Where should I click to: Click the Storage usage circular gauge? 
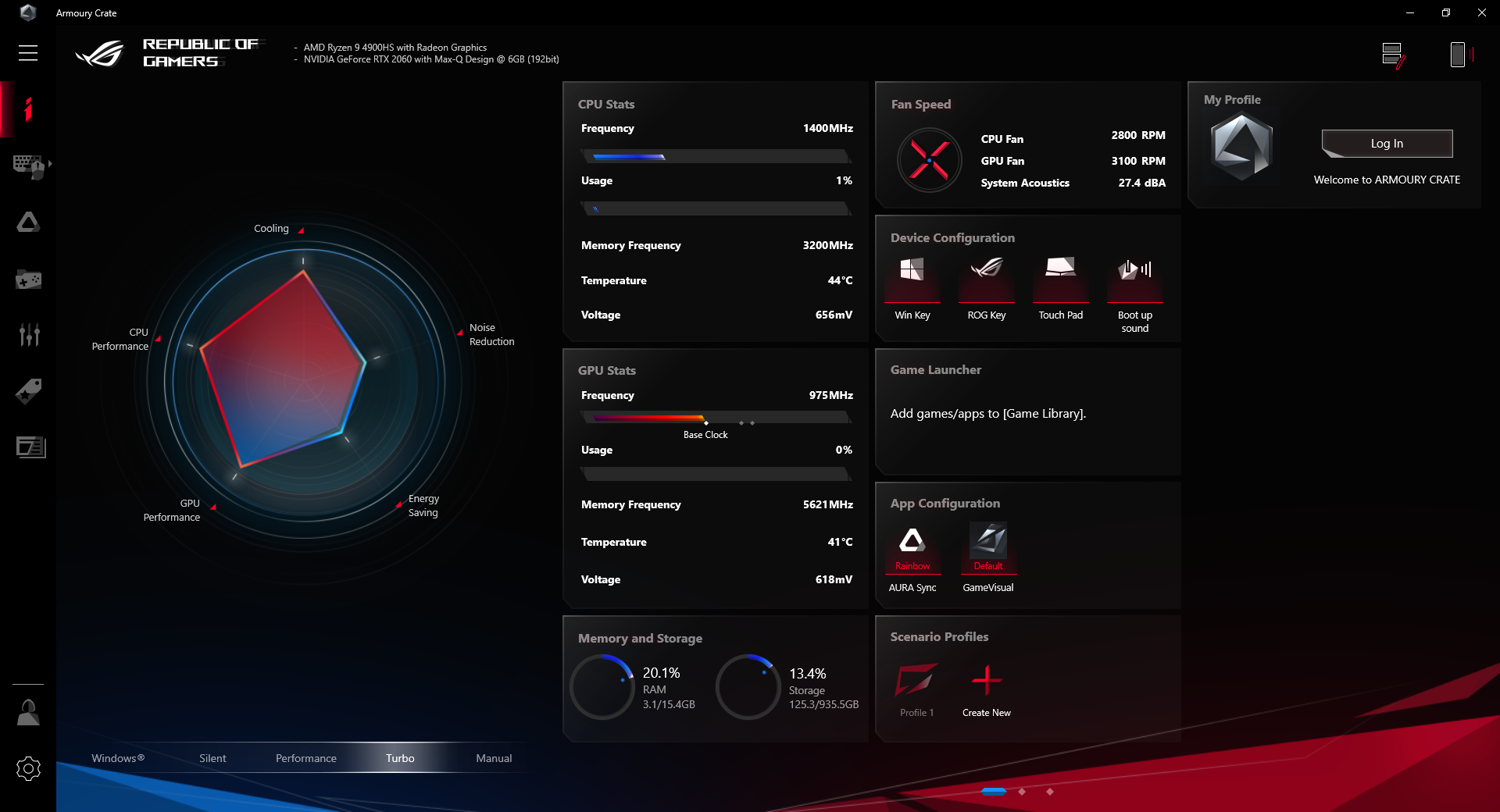748,687
